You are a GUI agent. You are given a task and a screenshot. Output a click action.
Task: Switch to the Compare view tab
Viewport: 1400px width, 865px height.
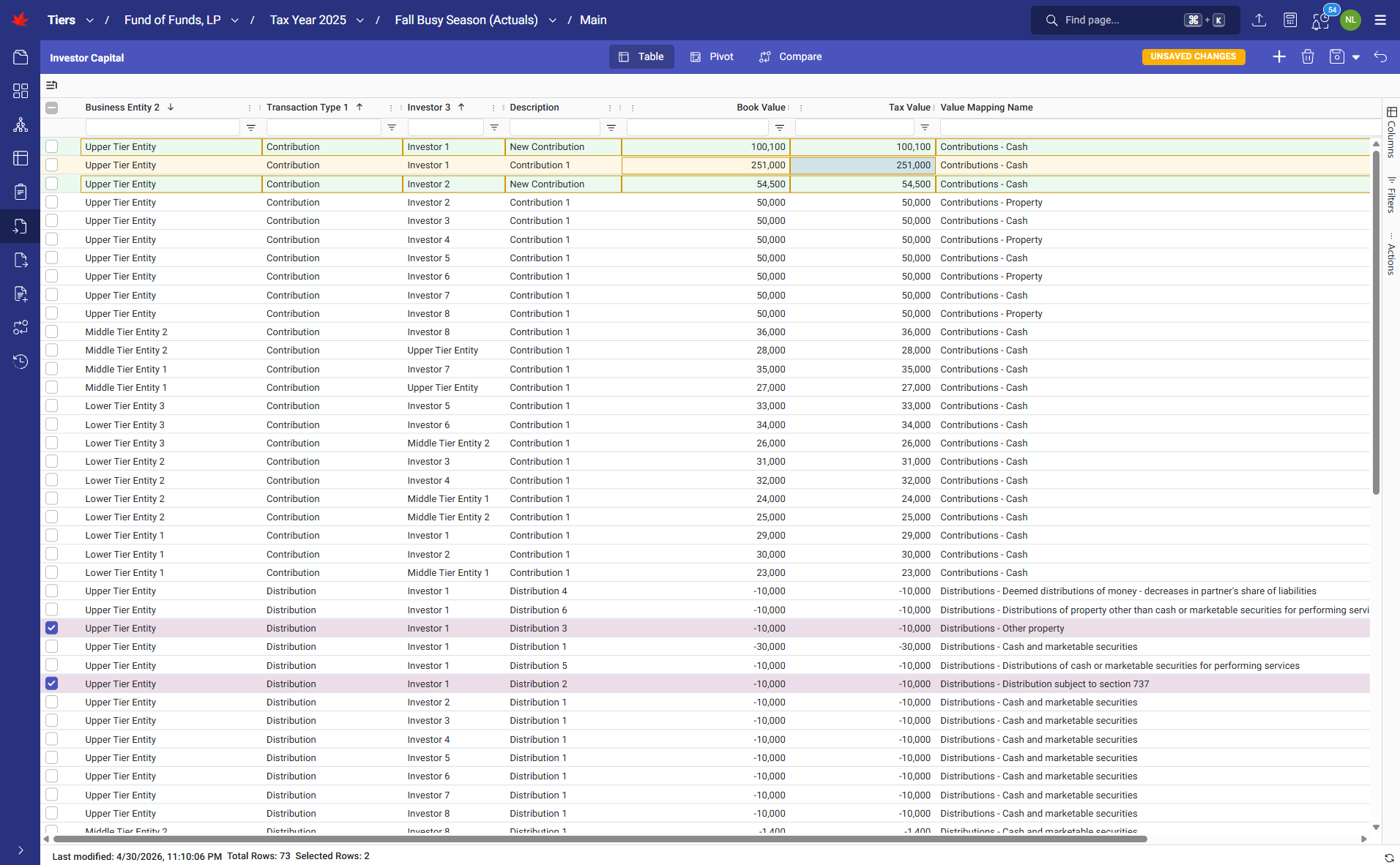click(791, 57)
